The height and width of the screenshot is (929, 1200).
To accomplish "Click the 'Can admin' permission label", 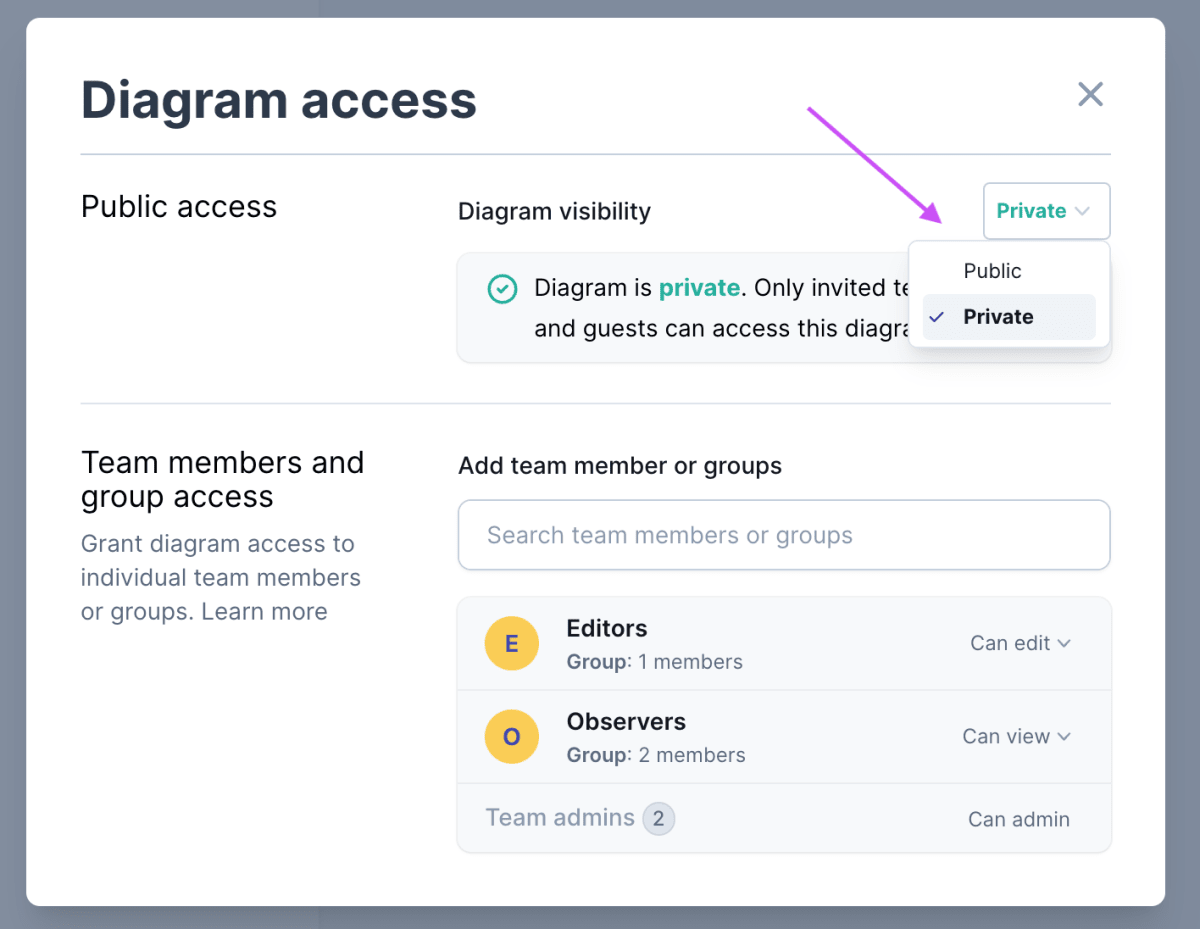I will pyautogui.click(x=1018, y=819).
